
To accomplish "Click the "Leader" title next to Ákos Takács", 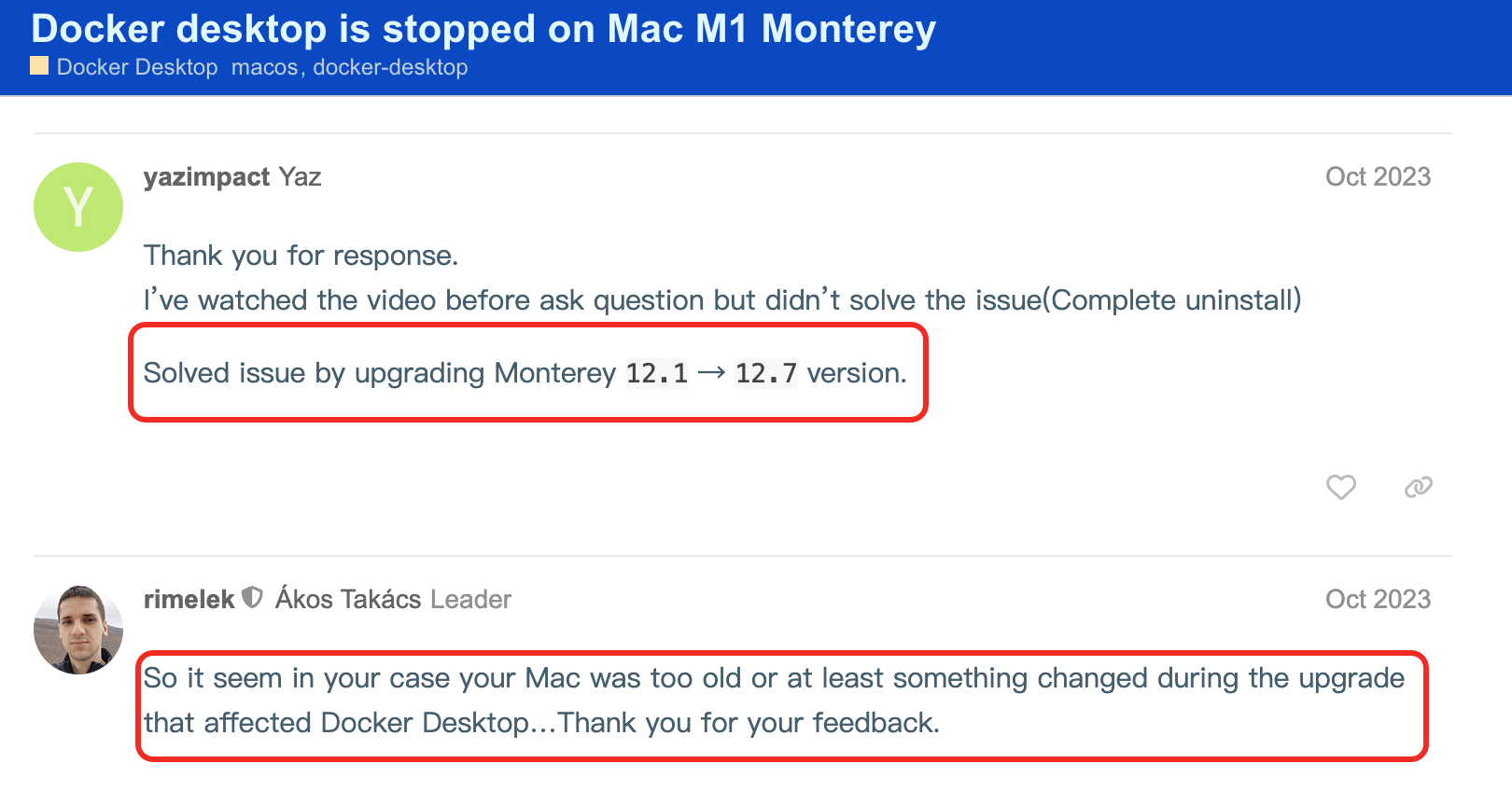I will 470,599.
